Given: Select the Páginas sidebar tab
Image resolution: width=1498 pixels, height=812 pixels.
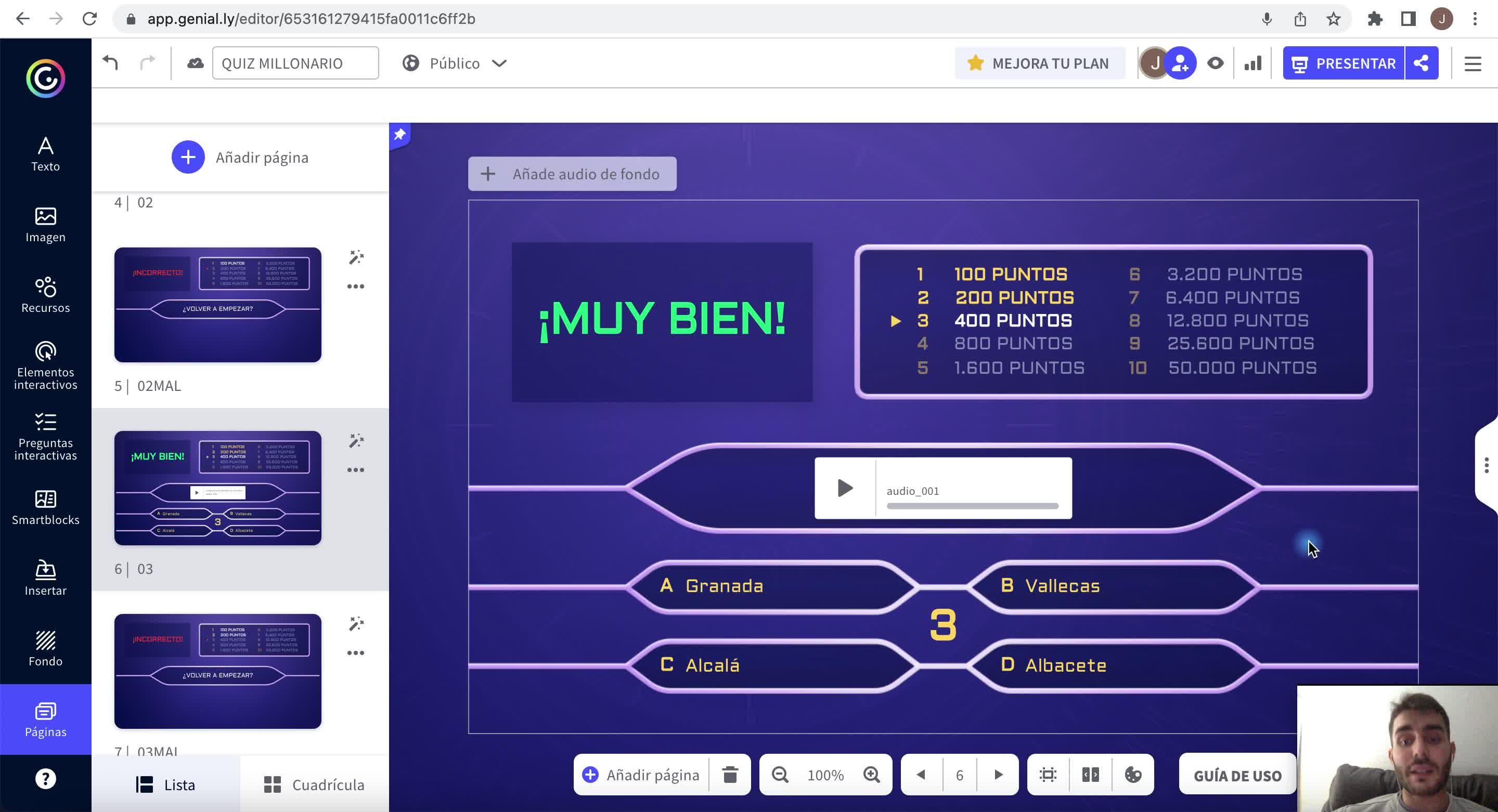Looking at the screenshot, I should pos(45,719).
